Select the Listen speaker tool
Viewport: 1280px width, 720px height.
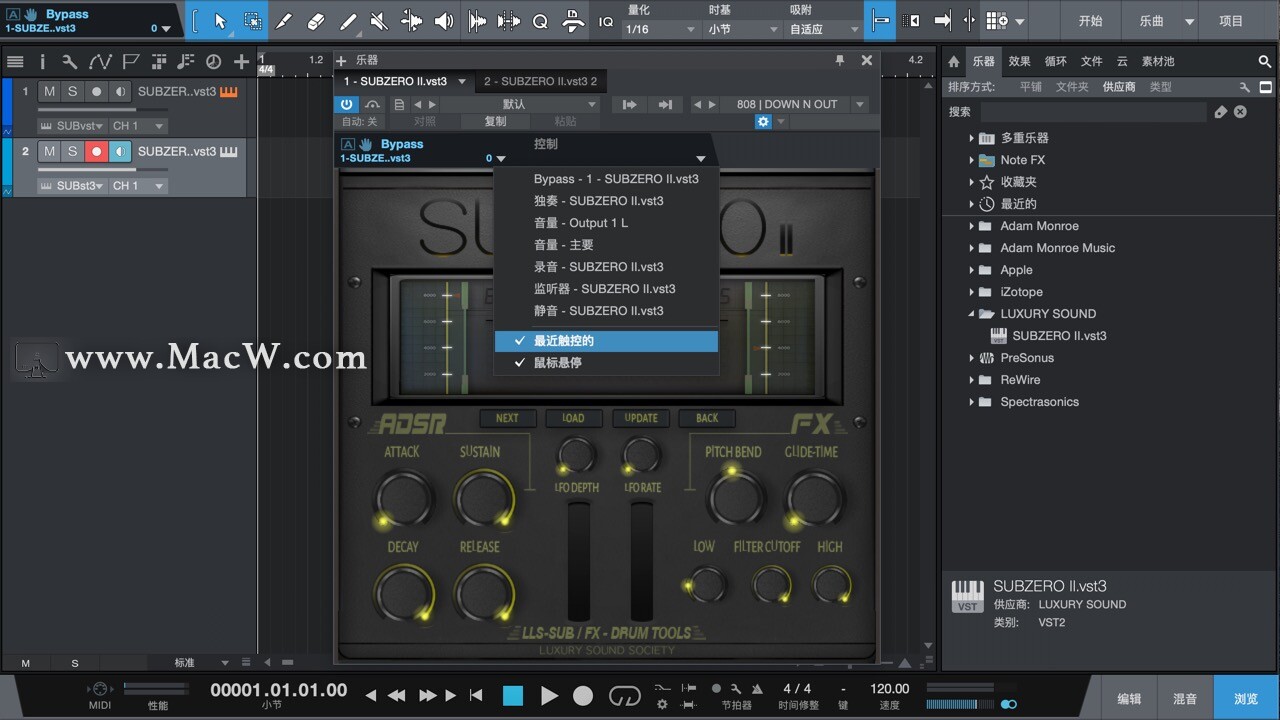[444, 21]
